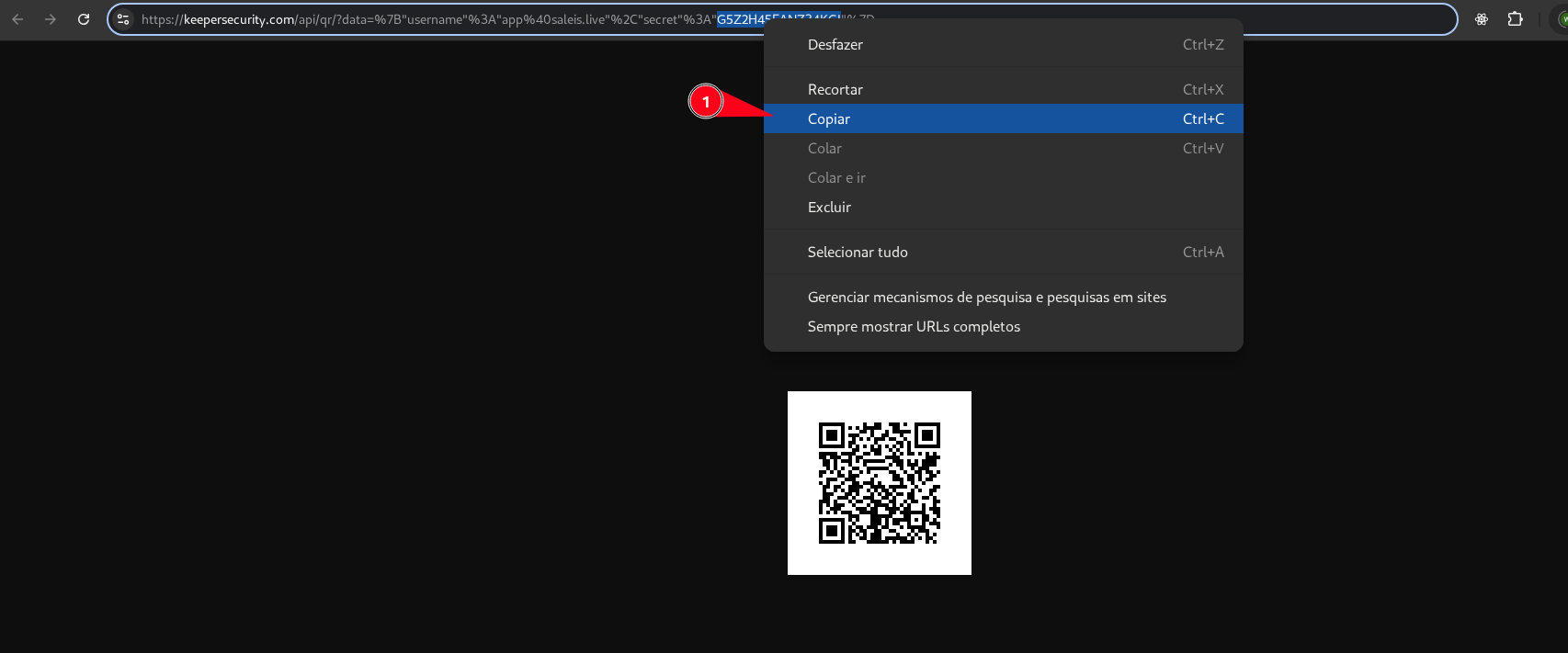Go back using the browser back arrow
This screenshot has width=1568, height=653.
[17, 19]
